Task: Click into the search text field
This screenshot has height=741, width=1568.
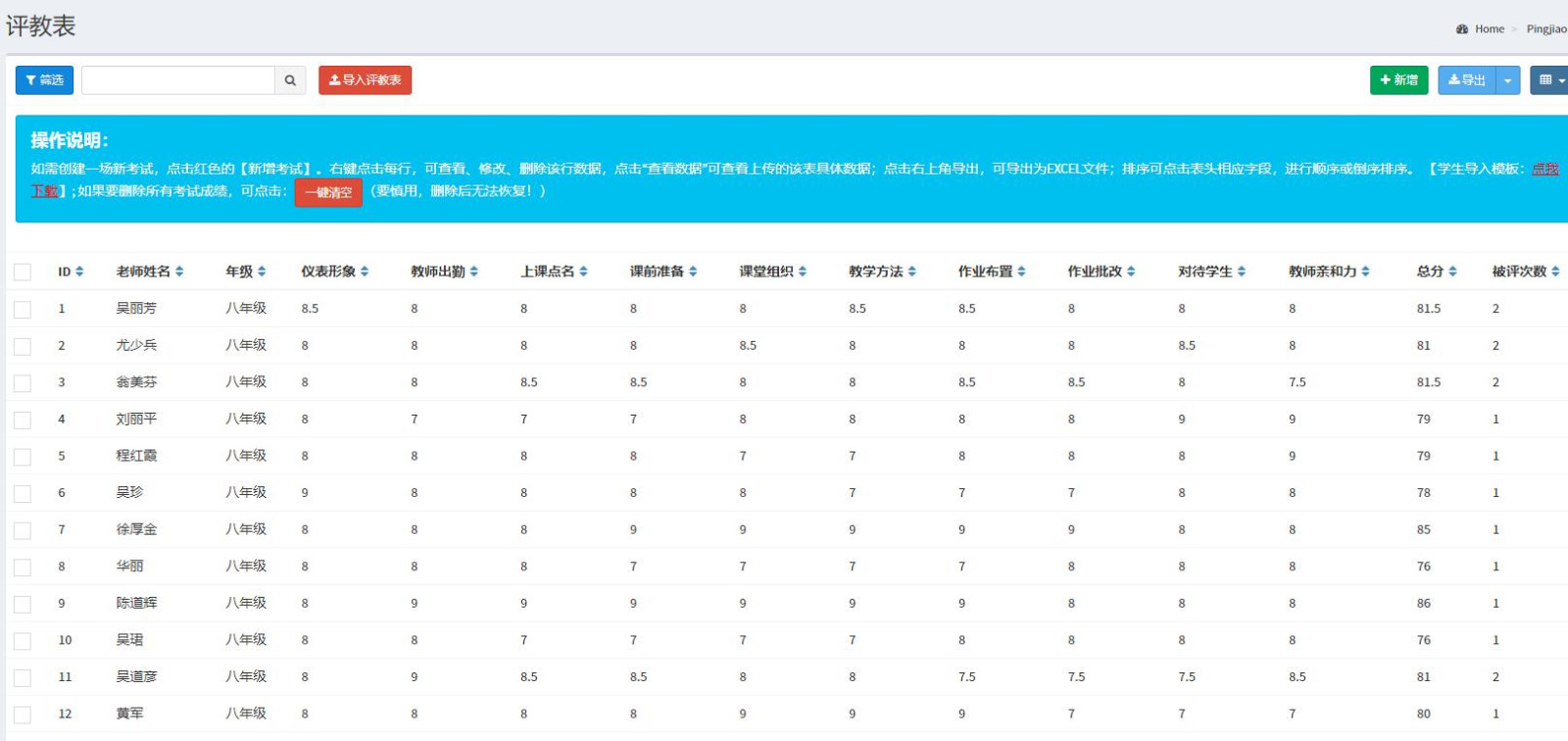Action: (x=177, y=80)
